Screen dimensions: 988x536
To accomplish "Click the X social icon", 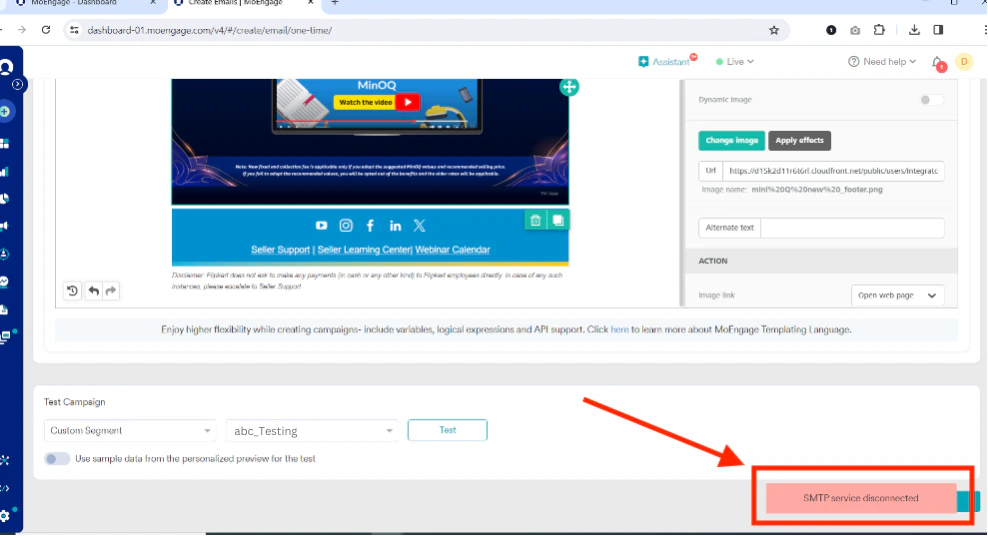I will coord(420,225).
